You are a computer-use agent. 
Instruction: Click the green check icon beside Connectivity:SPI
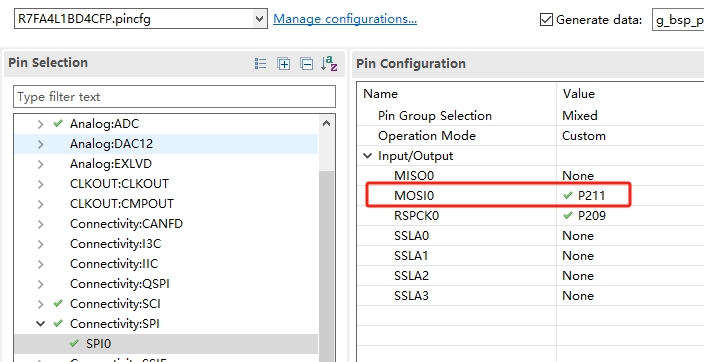[57, 323]
